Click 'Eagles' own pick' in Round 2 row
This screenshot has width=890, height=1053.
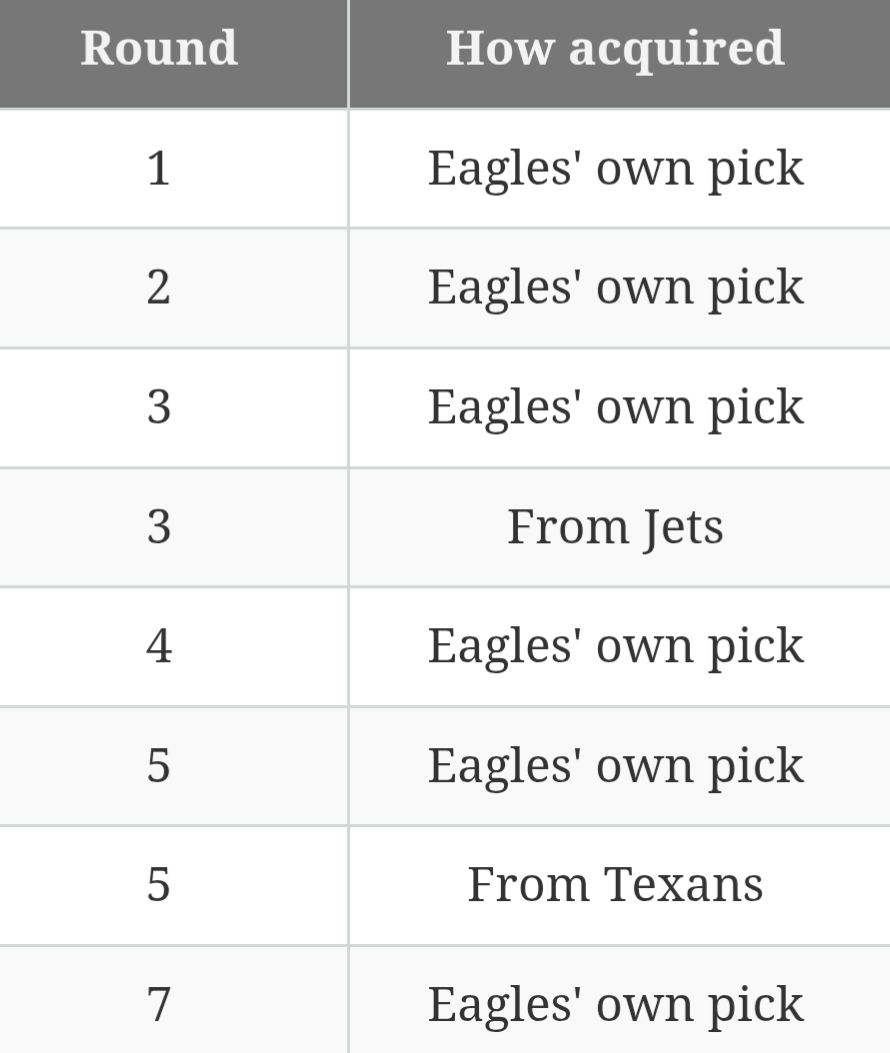(615, 288)
